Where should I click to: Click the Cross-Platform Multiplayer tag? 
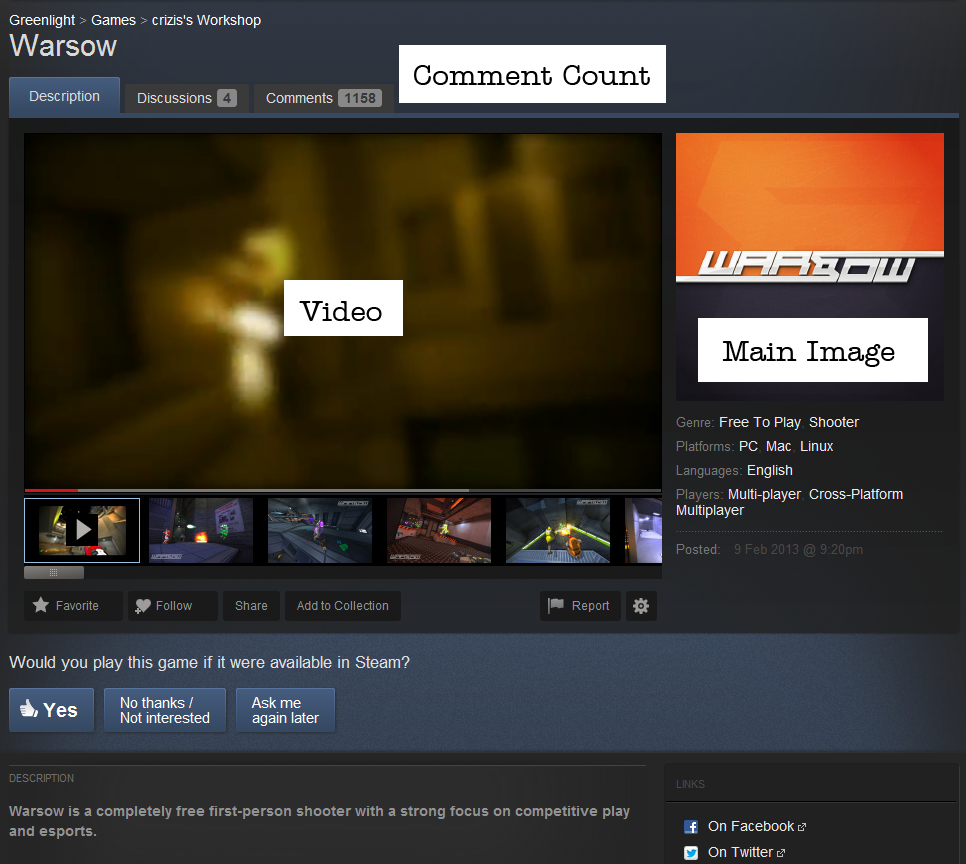[789, 502]
